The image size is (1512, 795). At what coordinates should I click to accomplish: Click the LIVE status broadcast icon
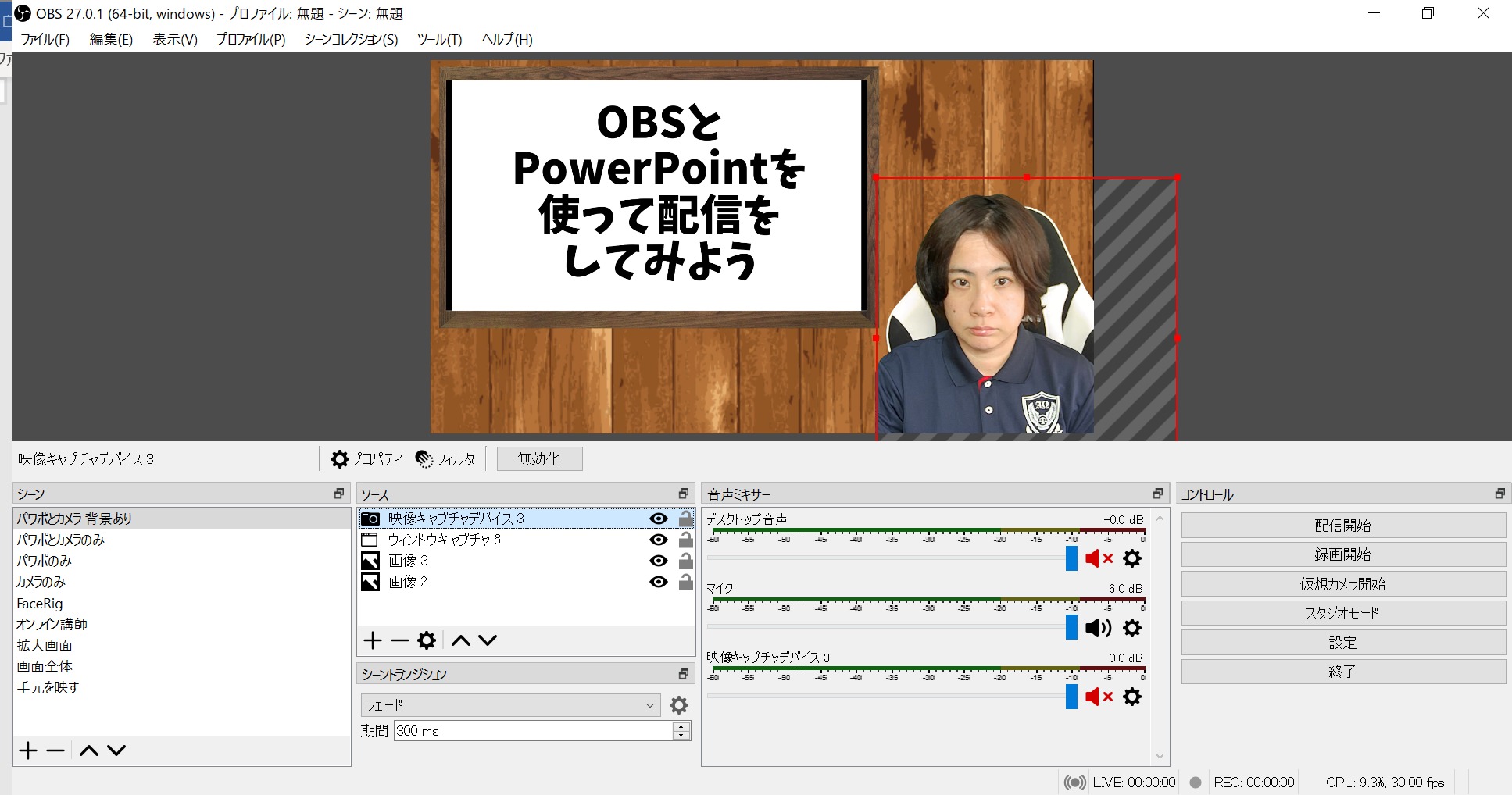1075,783
